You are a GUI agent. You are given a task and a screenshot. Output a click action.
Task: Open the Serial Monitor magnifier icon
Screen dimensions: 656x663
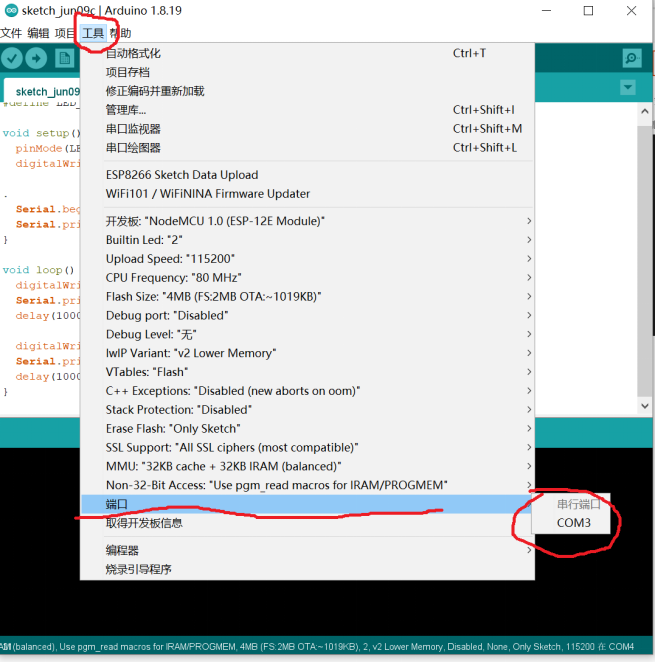[x=632, y=58]
